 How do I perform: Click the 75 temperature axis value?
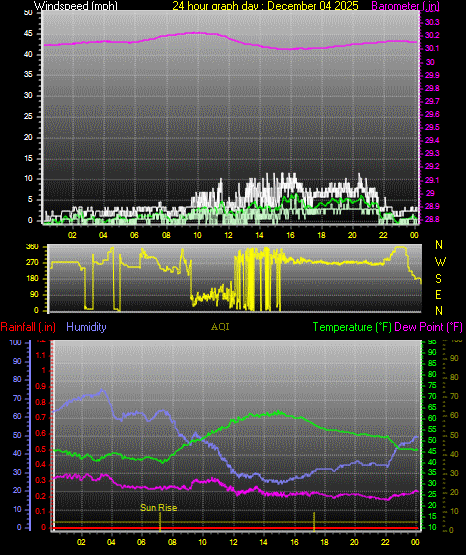coord(432,385)
